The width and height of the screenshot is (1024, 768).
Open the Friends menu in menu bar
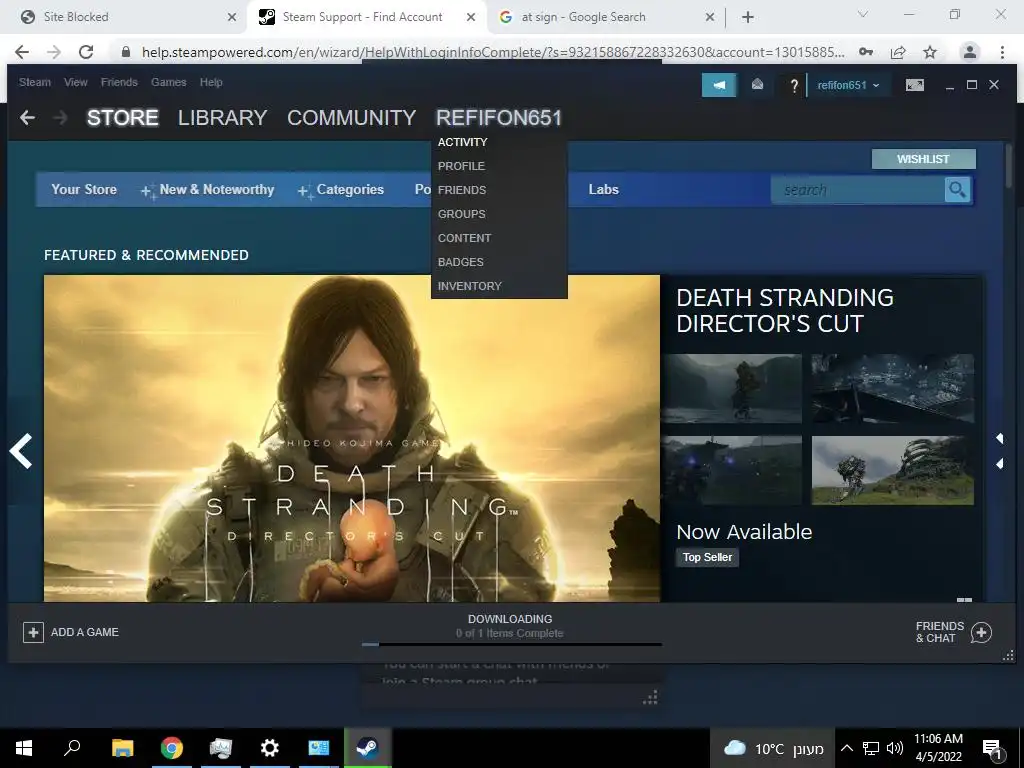pyautogui.click(x=119, y=82)
